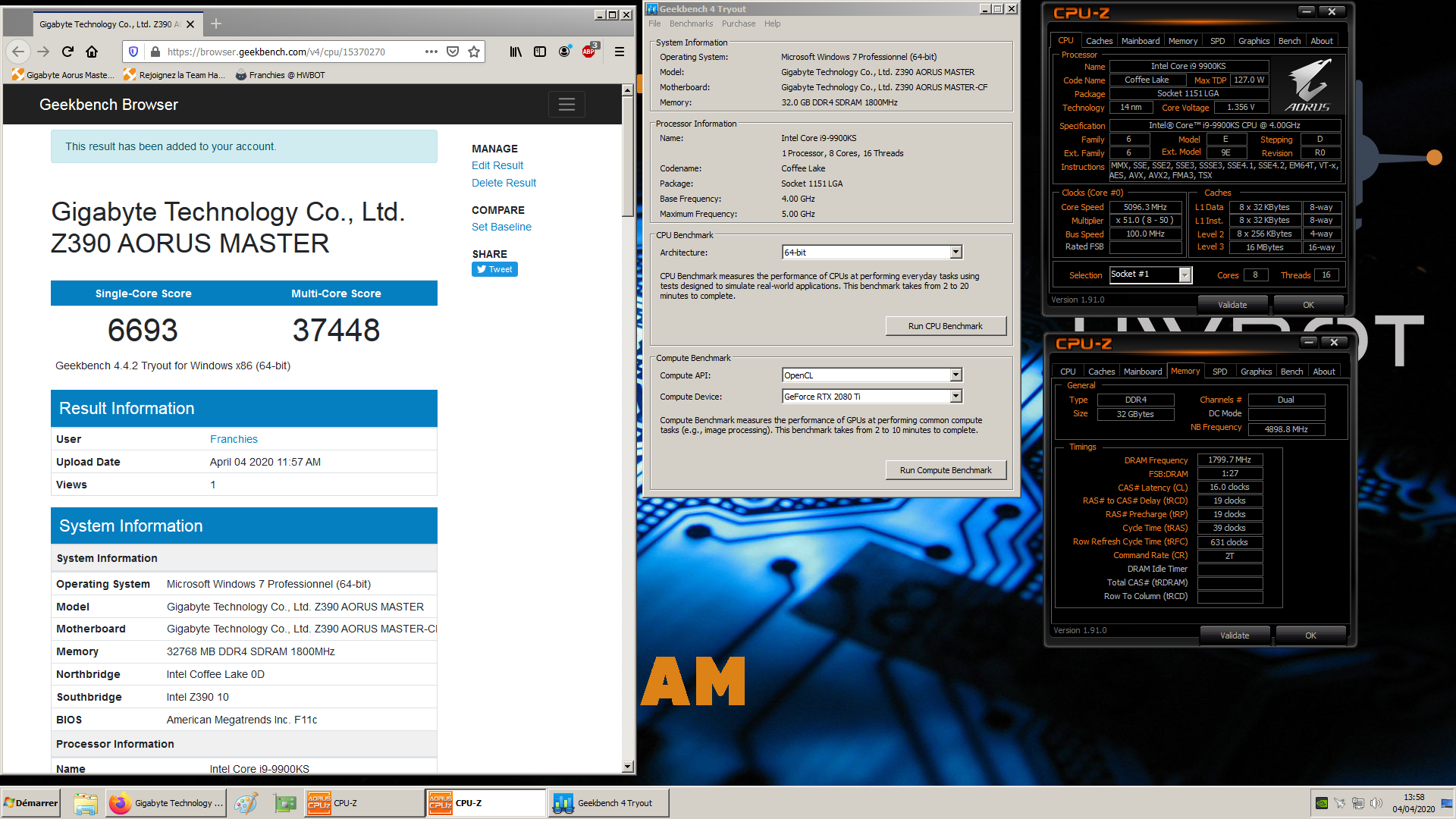Click scrollbar down arrow in browser

pos(627,767)
